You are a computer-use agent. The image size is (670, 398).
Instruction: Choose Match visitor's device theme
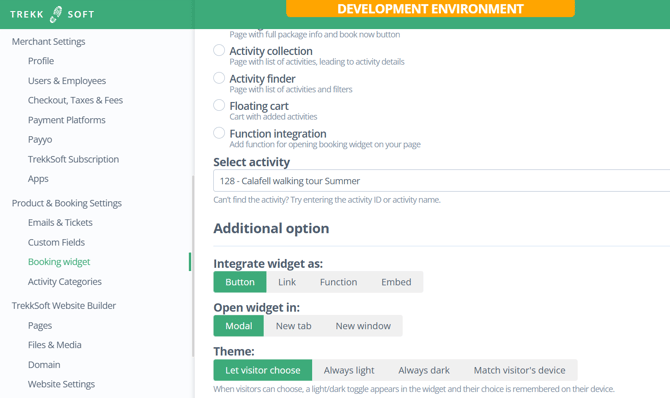[x=519, y=370]
